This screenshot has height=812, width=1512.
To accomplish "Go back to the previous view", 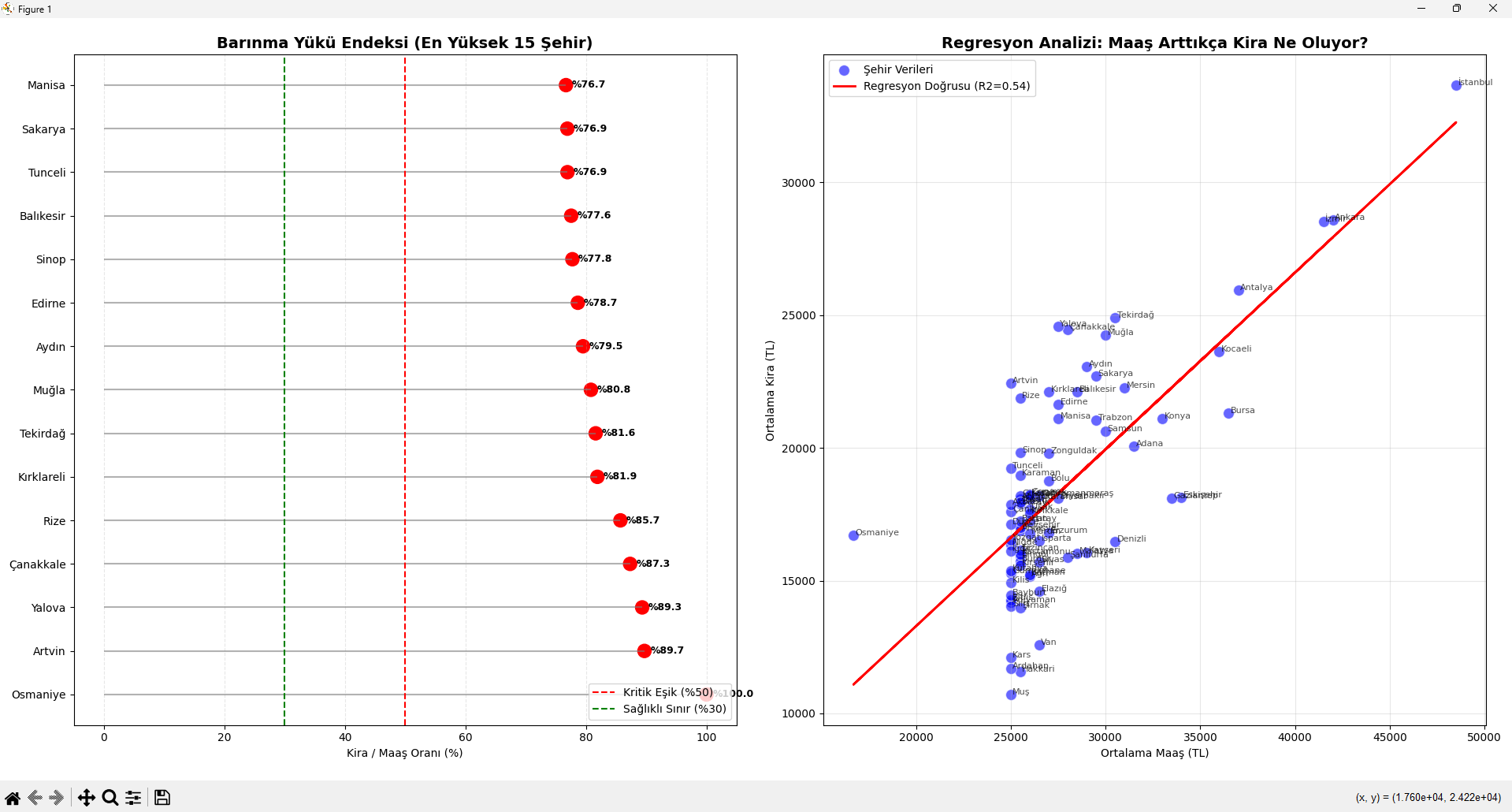I will click(35, 798).
